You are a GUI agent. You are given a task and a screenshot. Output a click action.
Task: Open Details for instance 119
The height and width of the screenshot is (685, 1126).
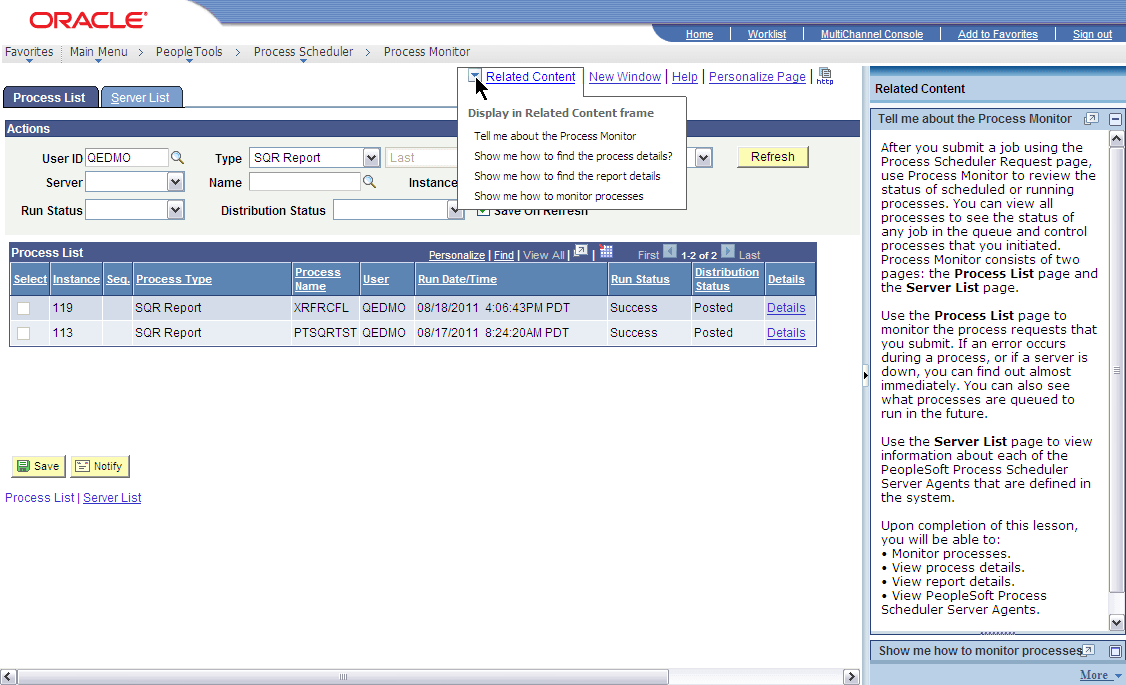(786, 308)
